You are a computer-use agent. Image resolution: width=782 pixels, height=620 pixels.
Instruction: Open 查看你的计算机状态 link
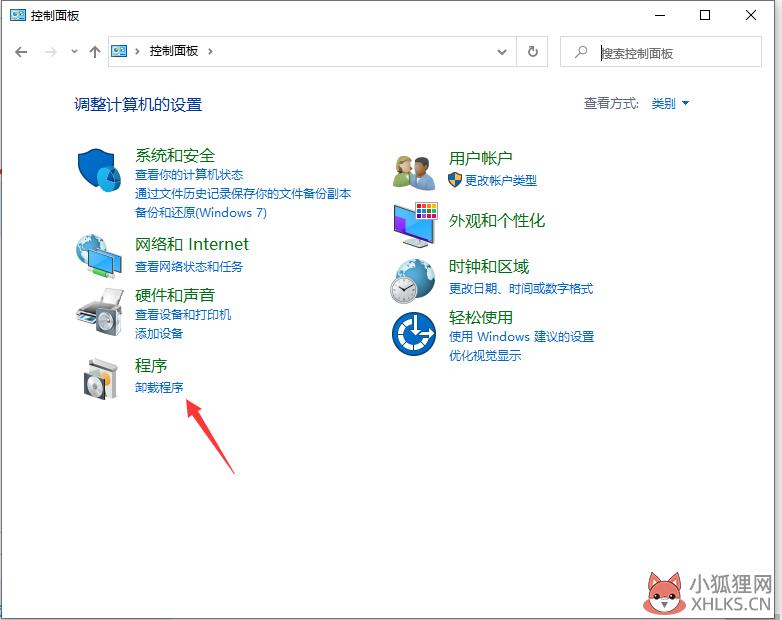[189, 175]
